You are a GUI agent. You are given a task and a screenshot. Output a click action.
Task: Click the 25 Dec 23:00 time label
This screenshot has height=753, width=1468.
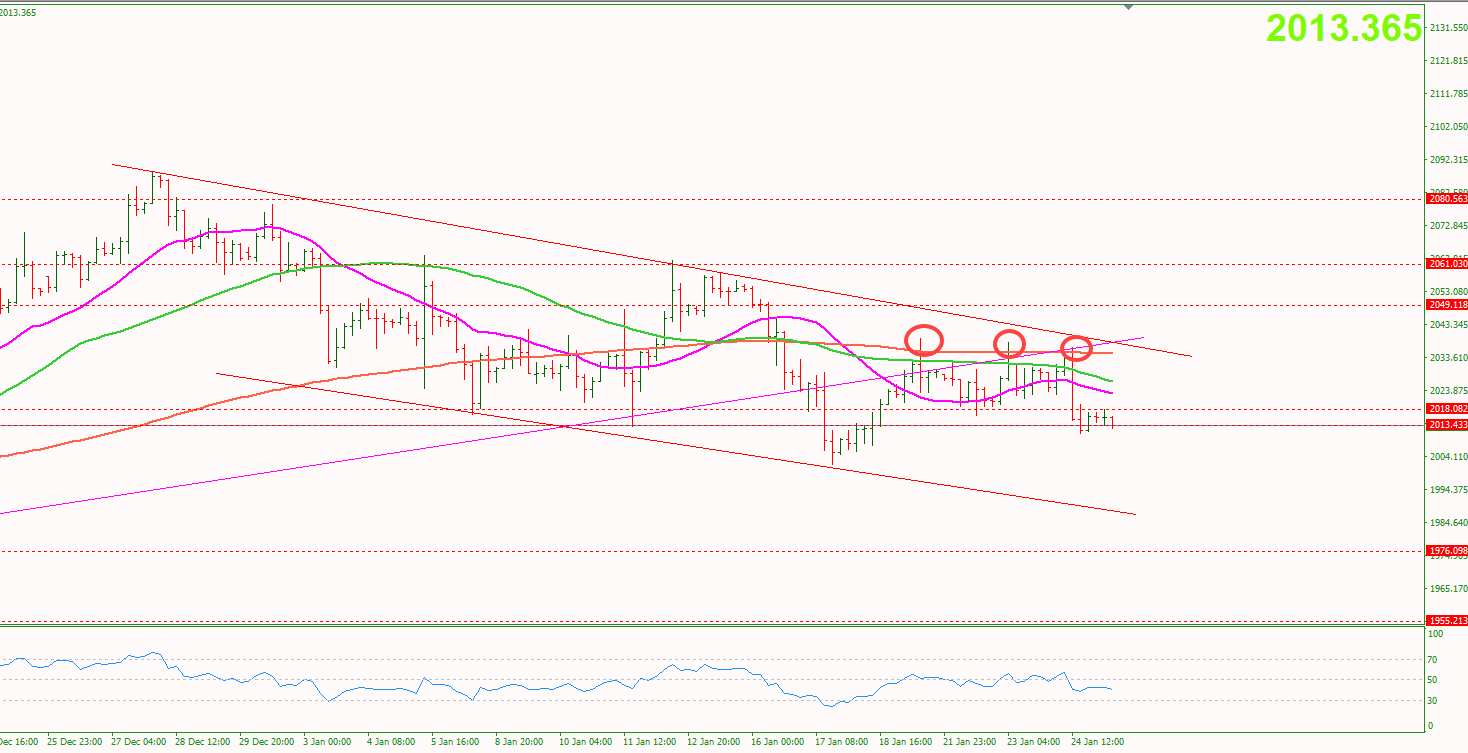click(x=74, y=742)
